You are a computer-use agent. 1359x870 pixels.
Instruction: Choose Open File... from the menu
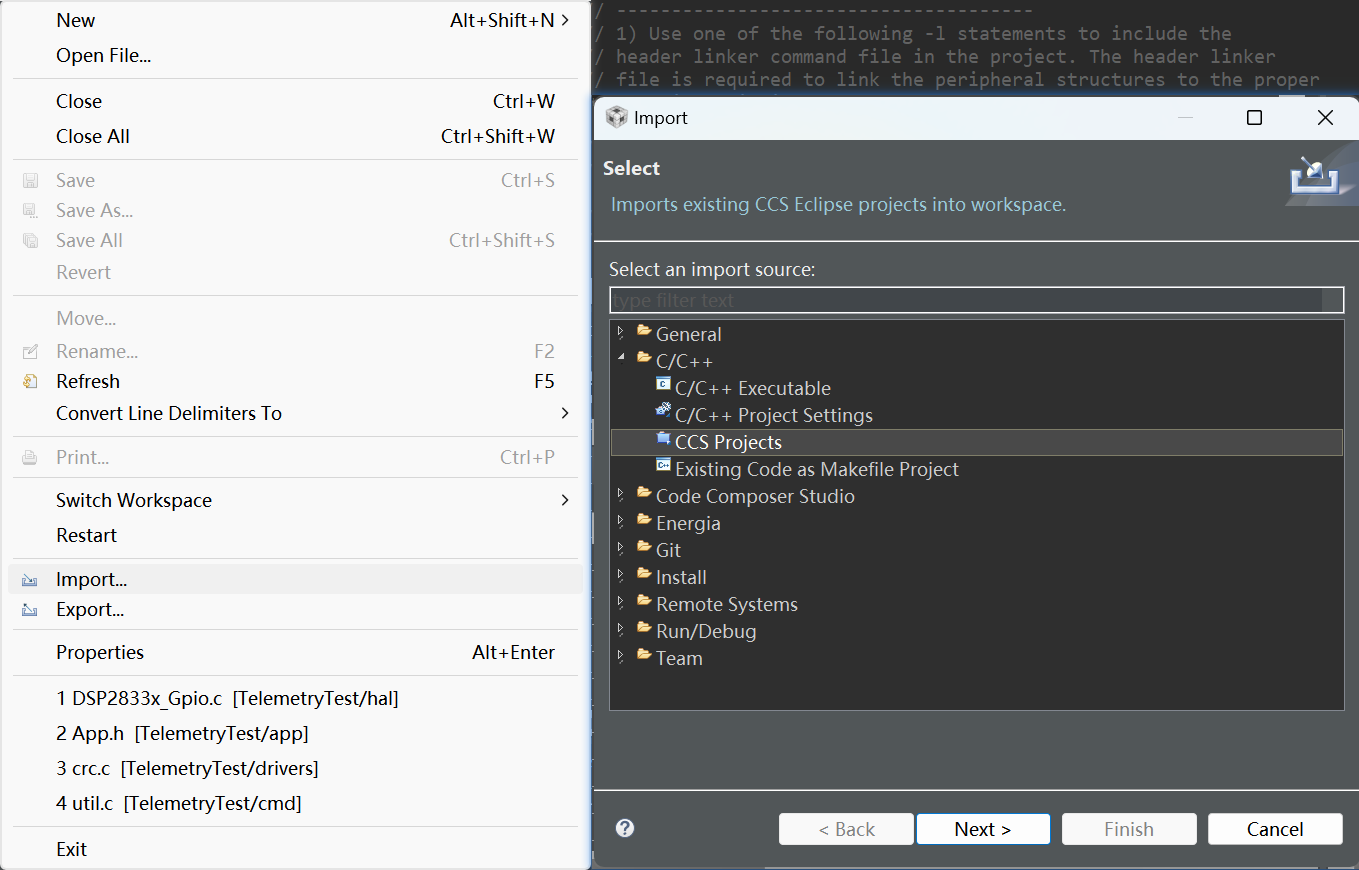295,55
